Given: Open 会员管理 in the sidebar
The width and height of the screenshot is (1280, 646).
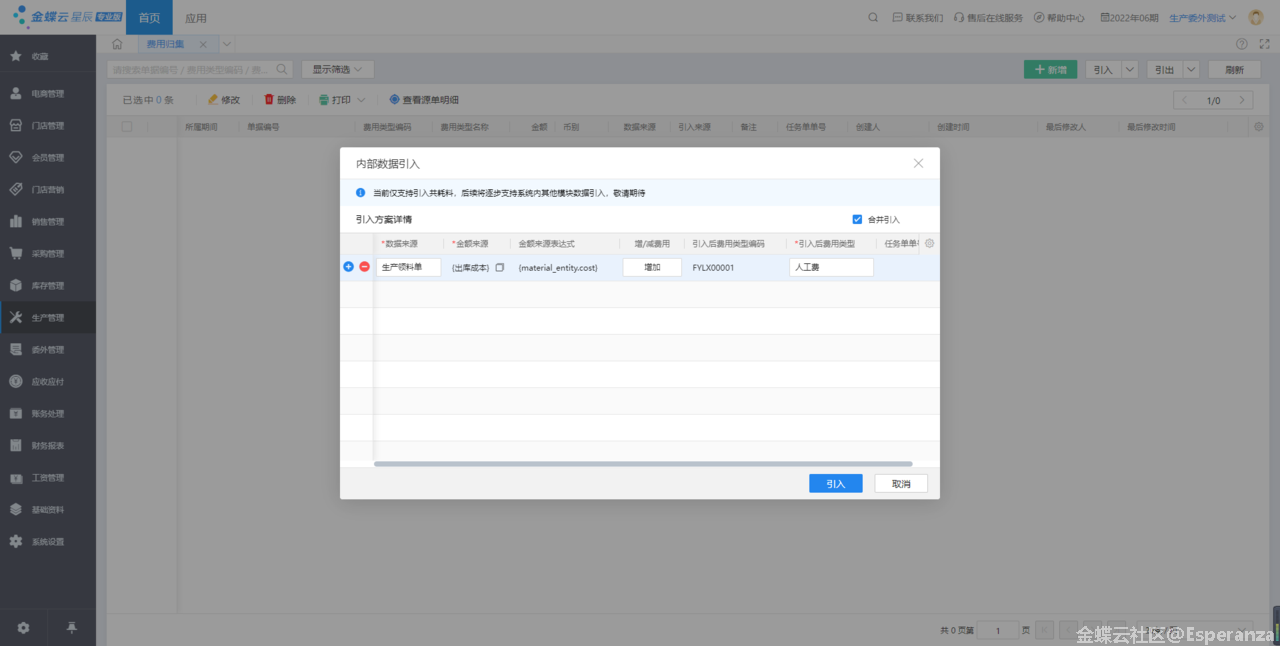Looking at the screenshot, I should (x=48, y=158).
